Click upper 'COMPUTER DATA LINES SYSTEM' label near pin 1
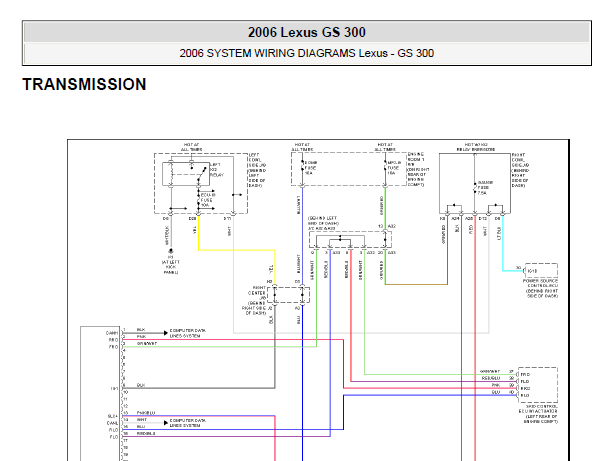 click(188, 333)
